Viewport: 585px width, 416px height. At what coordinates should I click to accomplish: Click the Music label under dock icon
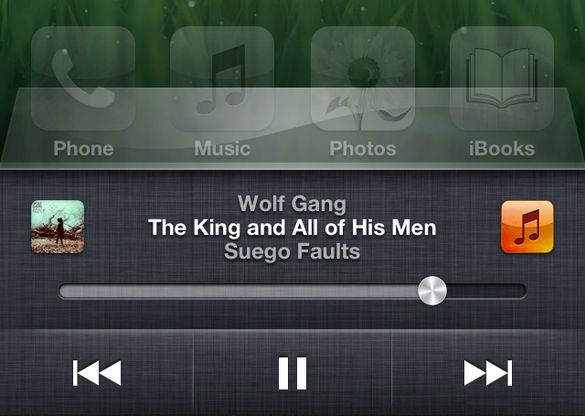[222, 148]
